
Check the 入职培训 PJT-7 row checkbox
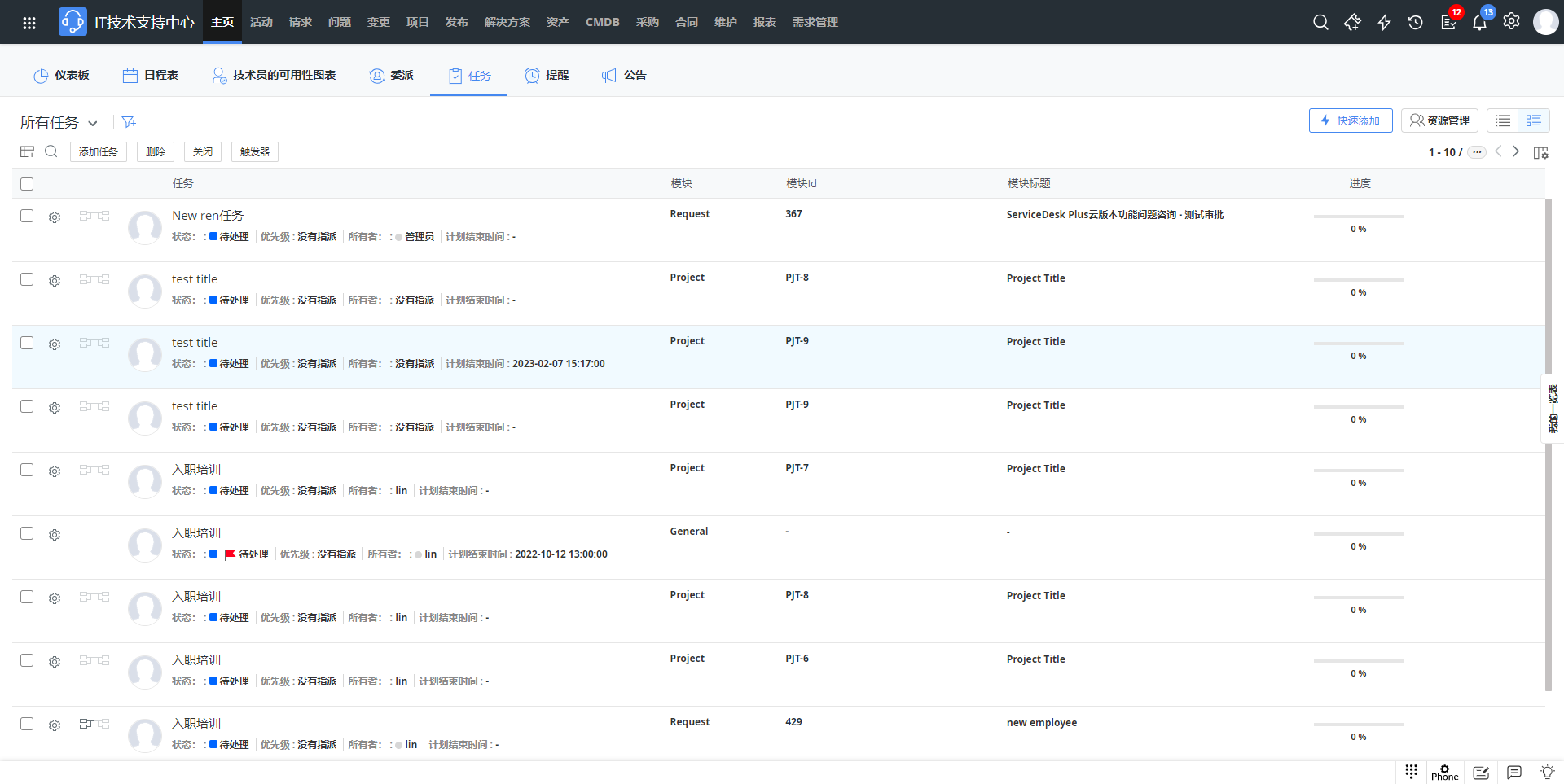click(27, 470)
